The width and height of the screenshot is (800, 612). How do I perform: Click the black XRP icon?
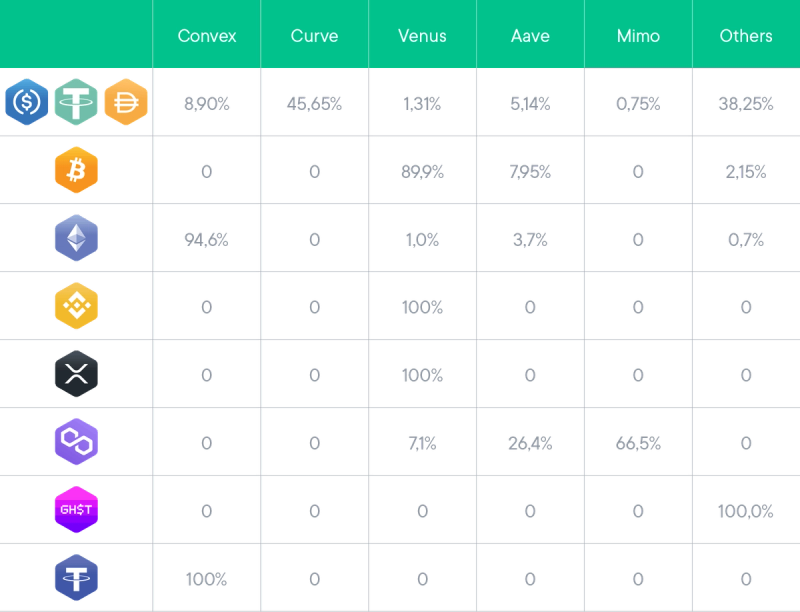(77, 374)
